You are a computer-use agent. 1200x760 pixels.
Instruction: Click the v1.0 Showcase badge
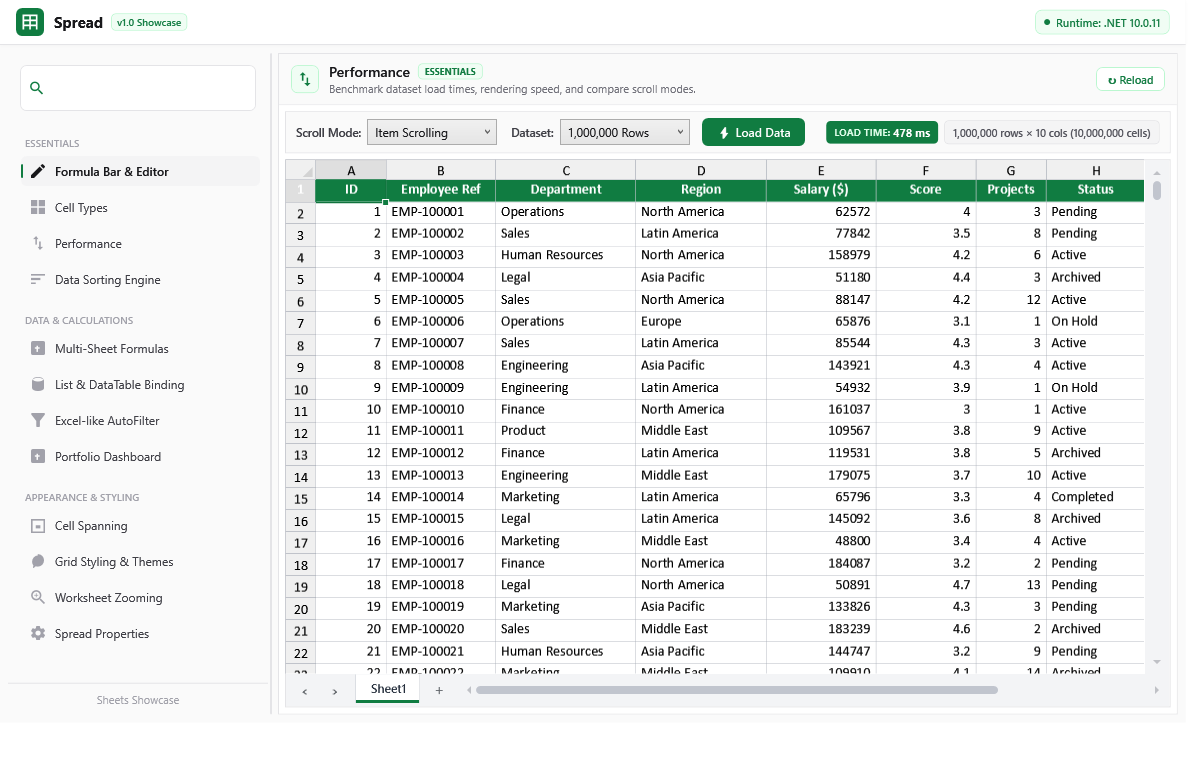[149, 22]
